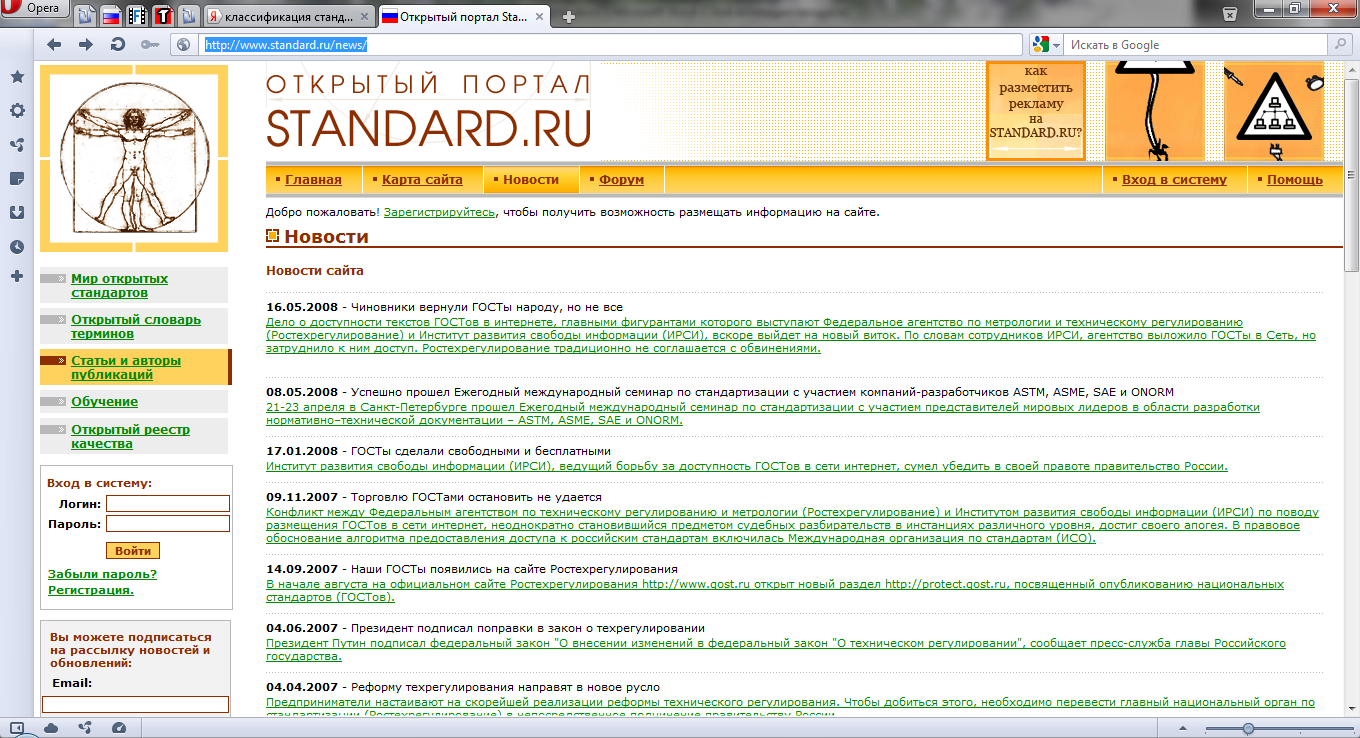1360x738 pixels.
Task: Click the address field showing standard.ru/news
Action: click(612, 44)
